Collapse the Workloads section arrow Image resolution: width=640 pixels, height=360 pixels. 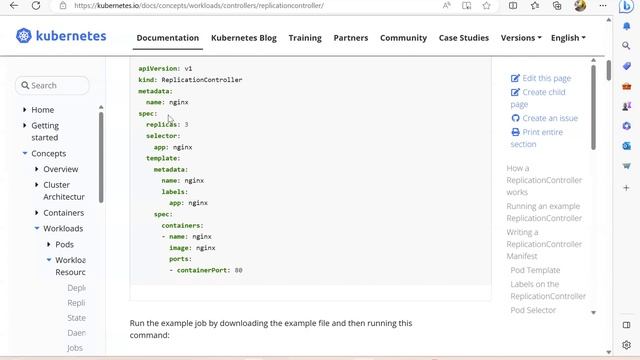click(37, 228)
